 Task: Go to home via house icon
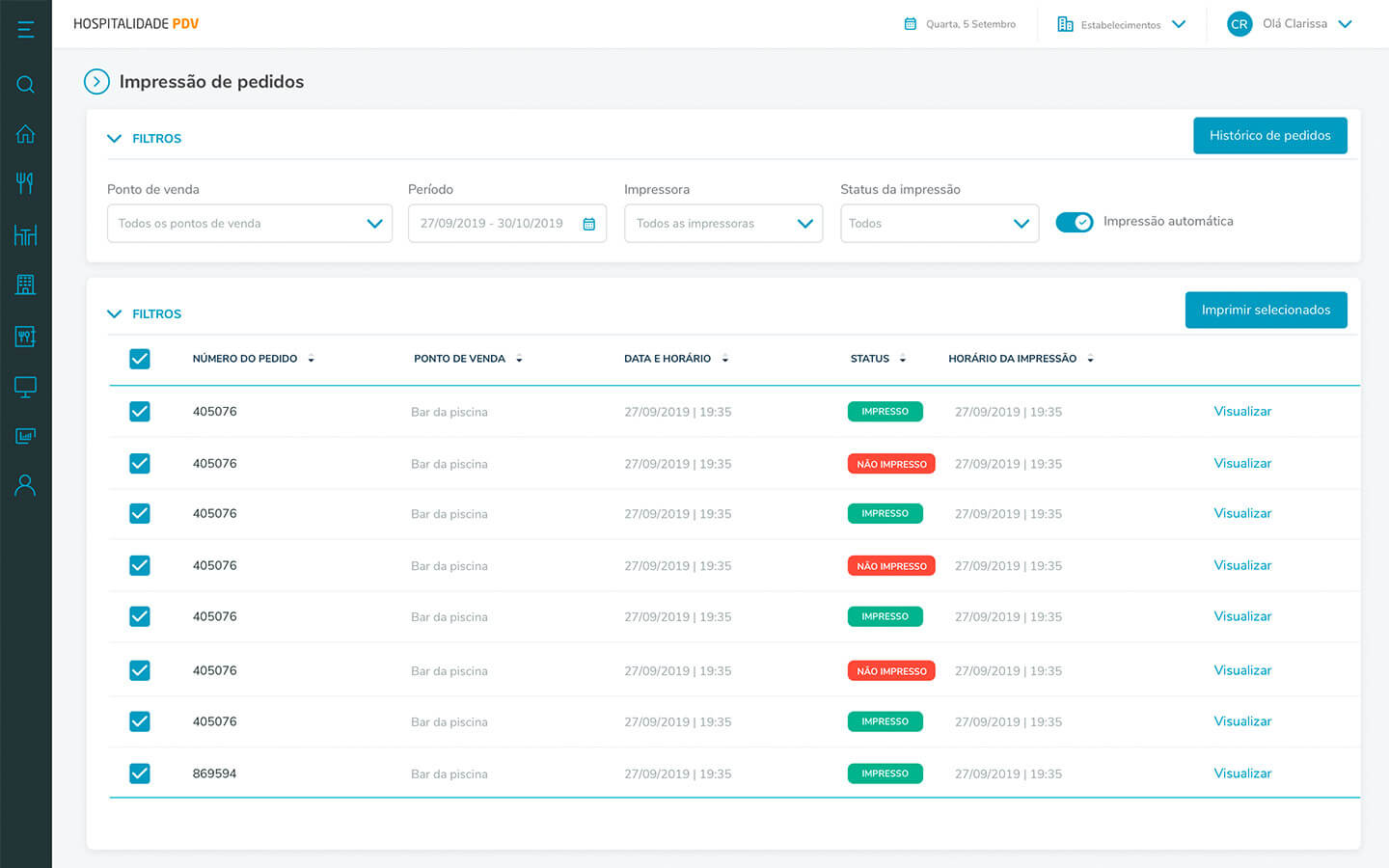26,134
